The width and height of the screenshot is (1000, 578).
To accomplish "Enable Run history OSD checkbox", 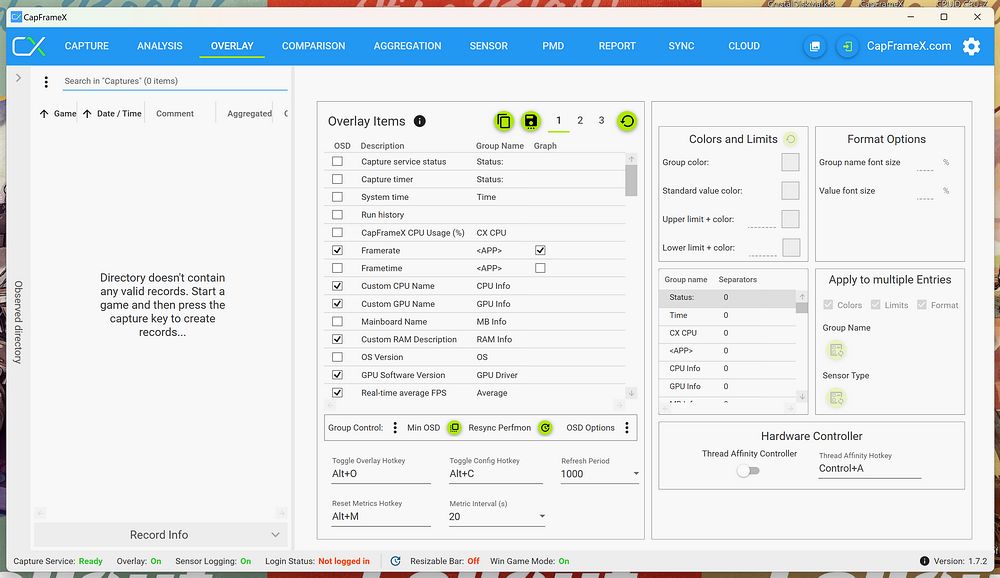I will 337,215.
